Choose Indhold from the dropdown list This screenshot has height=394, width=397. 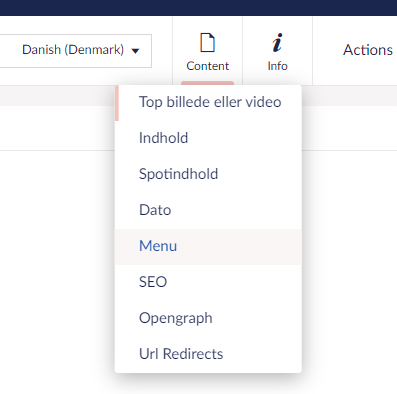coord(208,138)
